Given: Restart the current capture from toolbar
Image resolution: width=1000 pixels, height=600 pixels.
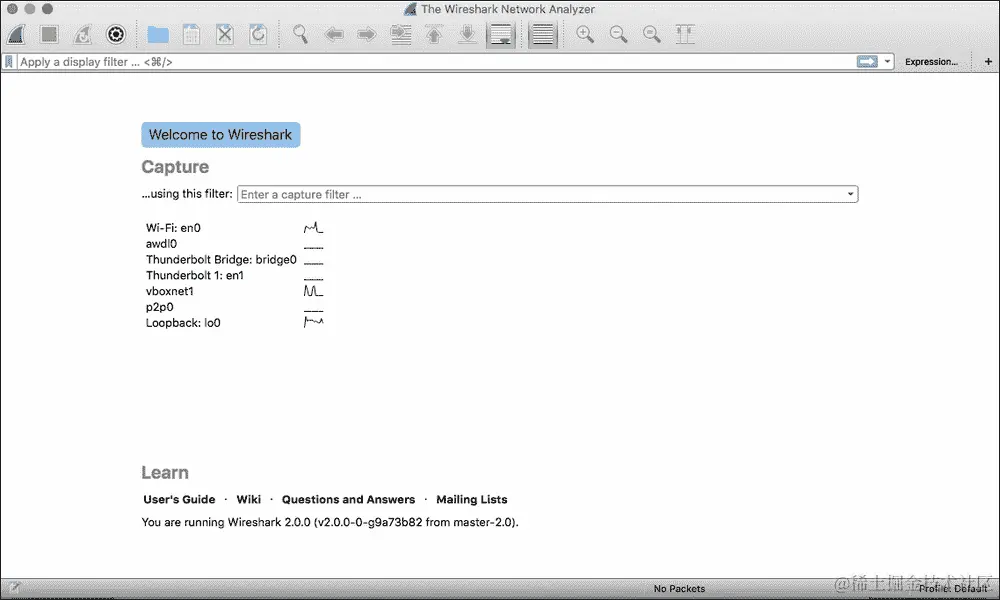Looking at the screenshot, I should pyautogui.click(x=82, y=34).
